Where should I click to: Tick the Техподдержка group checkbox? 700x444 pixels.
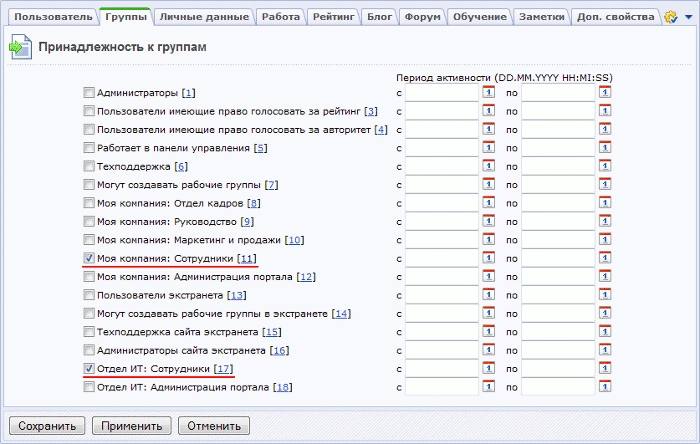[89, 166]
